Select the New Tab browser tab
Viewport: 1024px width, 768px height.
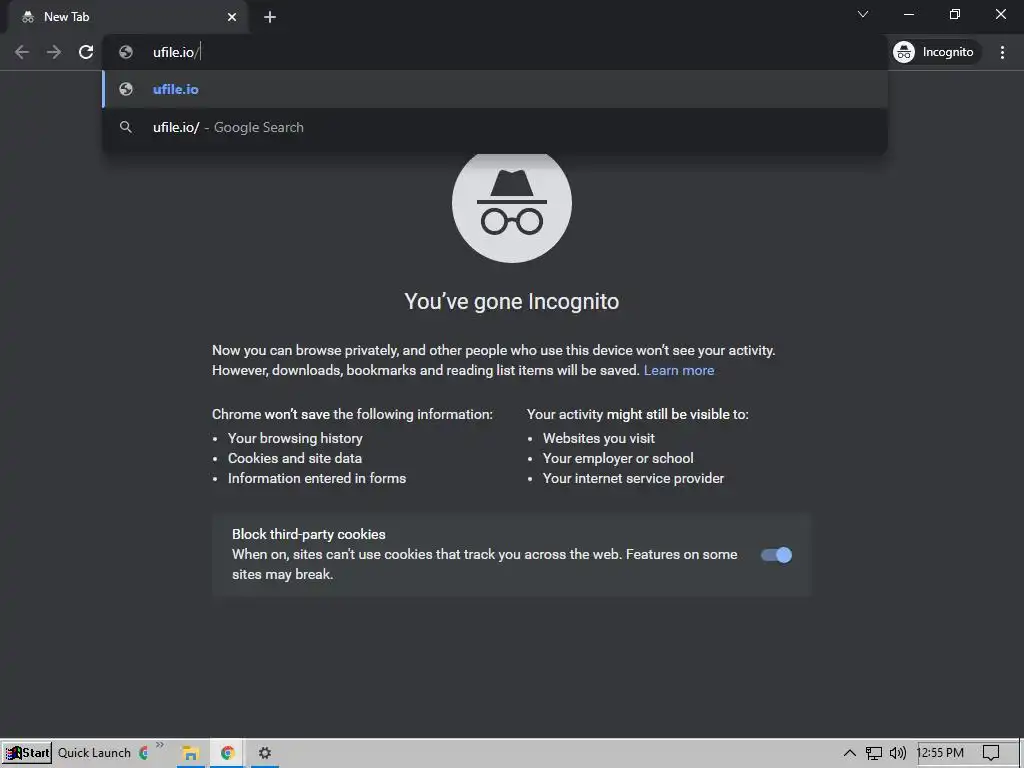129,17
